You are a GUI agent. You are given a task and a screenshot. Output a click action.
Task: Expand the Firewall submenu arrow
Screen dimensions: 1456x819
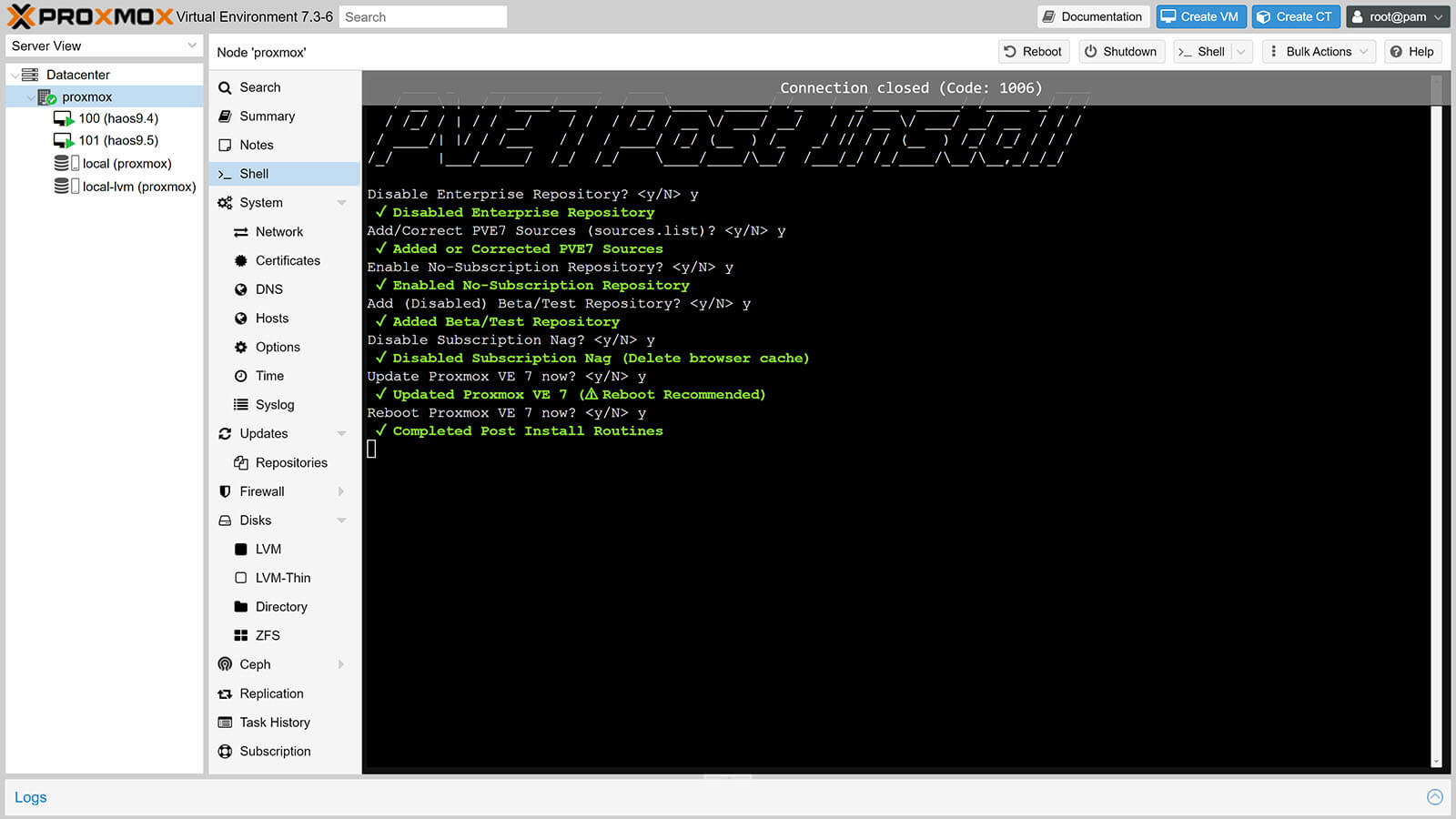[x=342, y=491]
